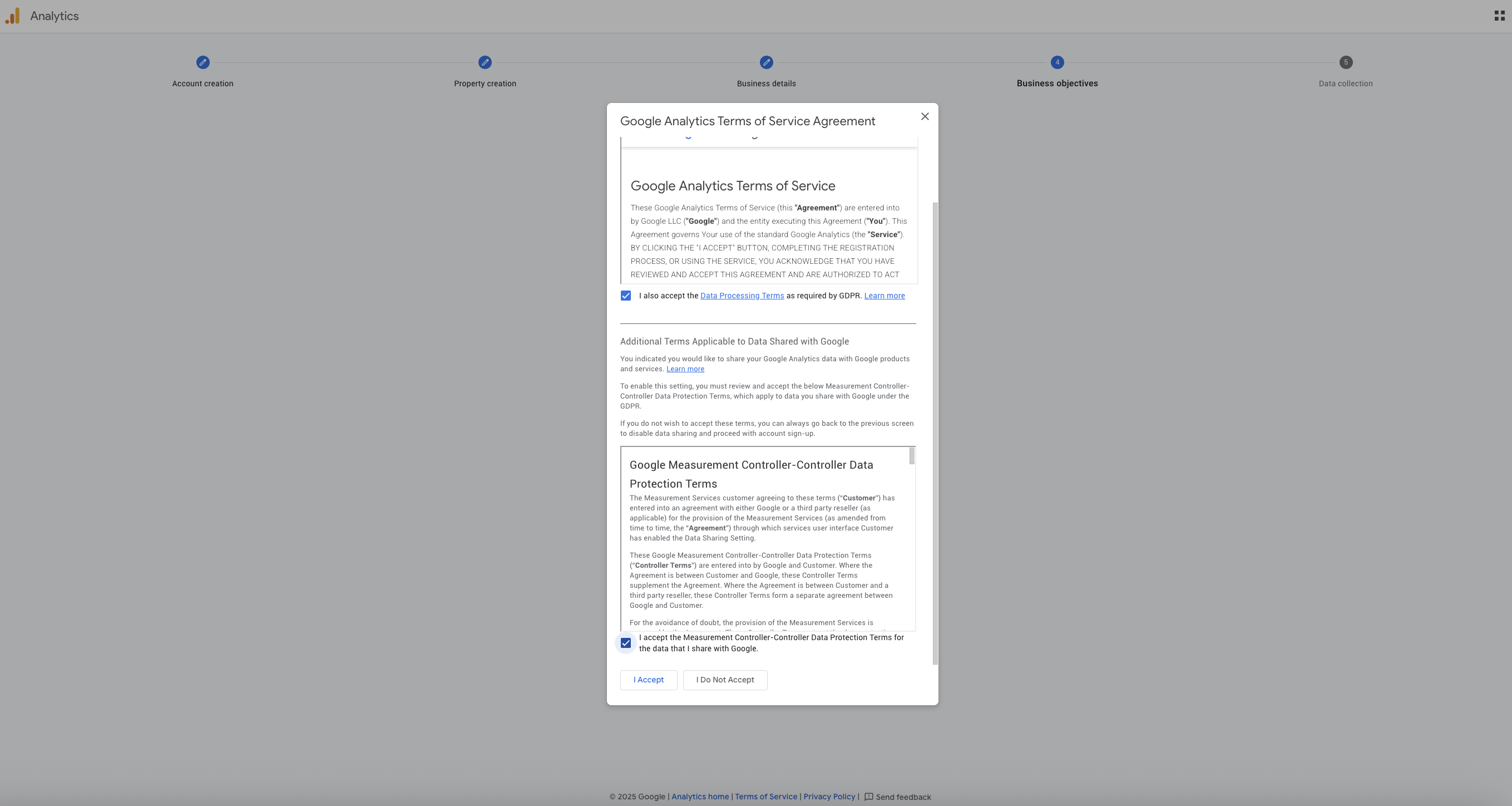Screen dimensions: 1512x806
Task: Open the Analytics home footer link
Action: click(700, 797)
